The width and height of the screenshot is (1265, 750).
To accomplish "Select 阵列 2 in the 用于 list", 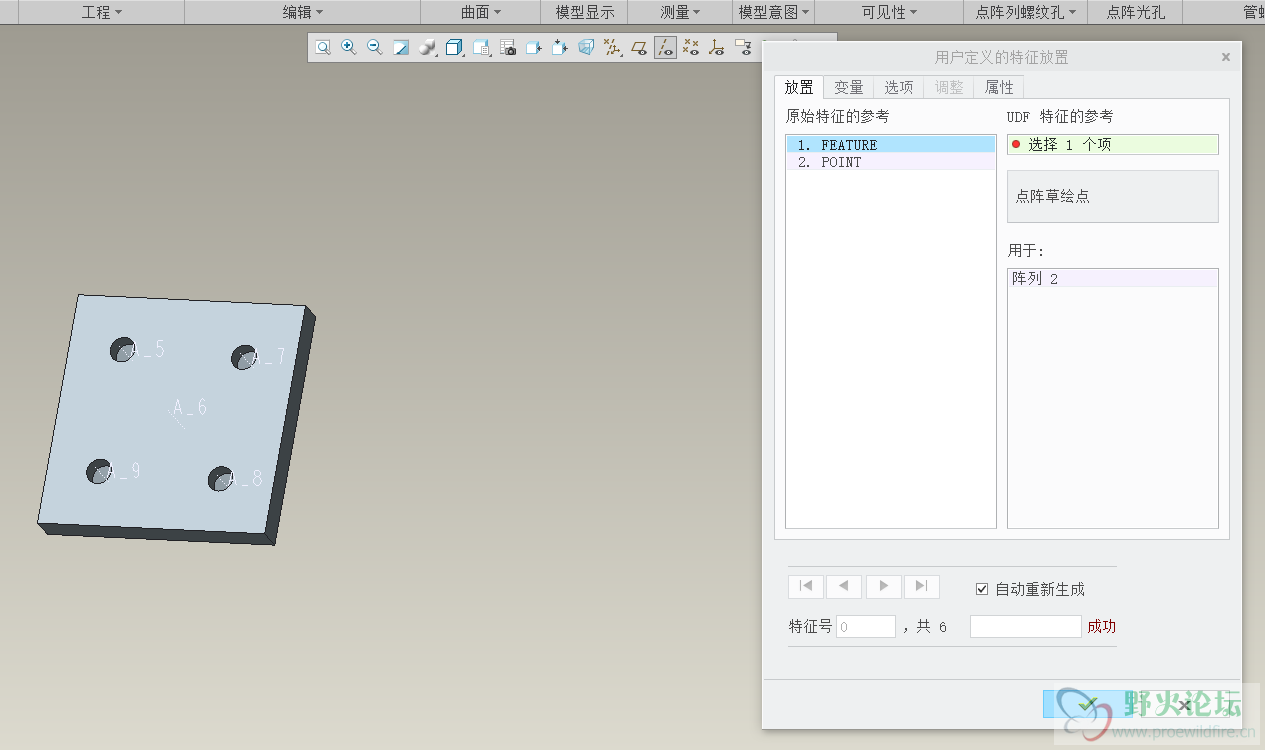I will (1113, 278).
